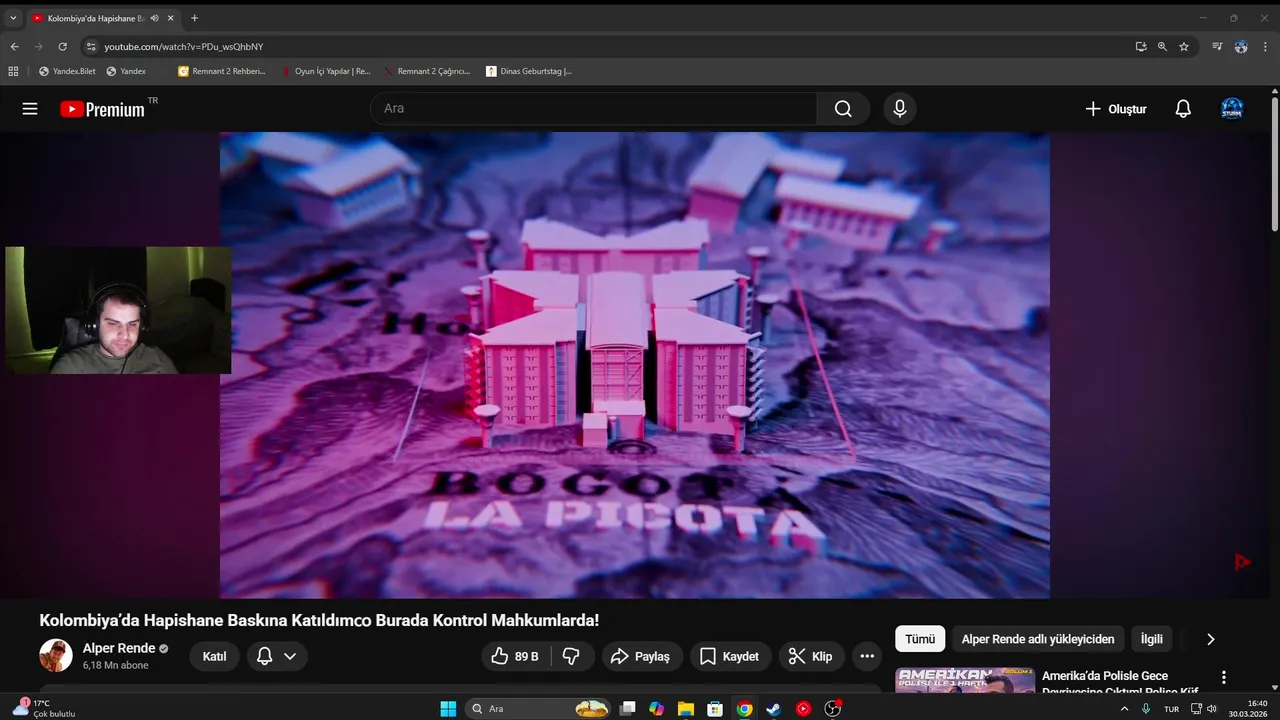The height and width of the screenshot is (720, 1280).
Task: Open the Oluştur create menu
Action: tap(1116, 109)
